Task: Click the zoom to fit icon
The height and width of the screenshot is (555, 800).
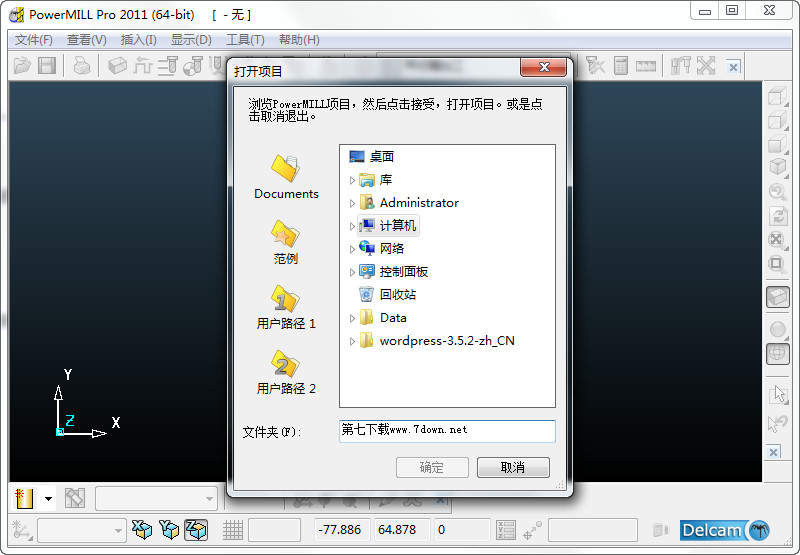Action: 778,239
